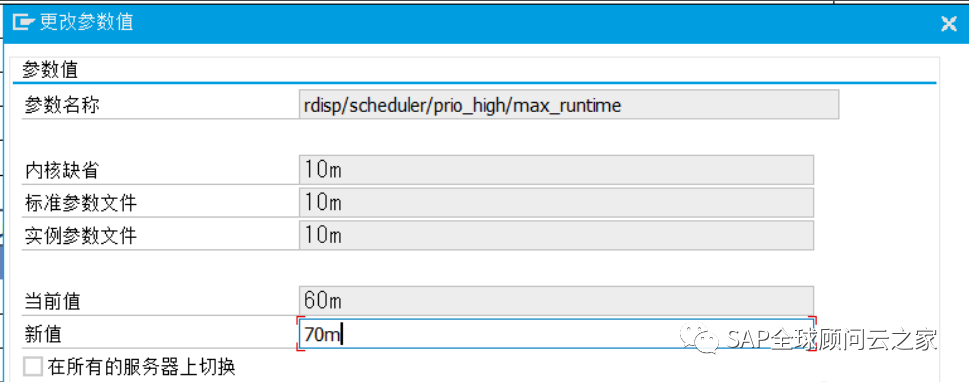Click the 实例参数文件 label

[80, 236]
